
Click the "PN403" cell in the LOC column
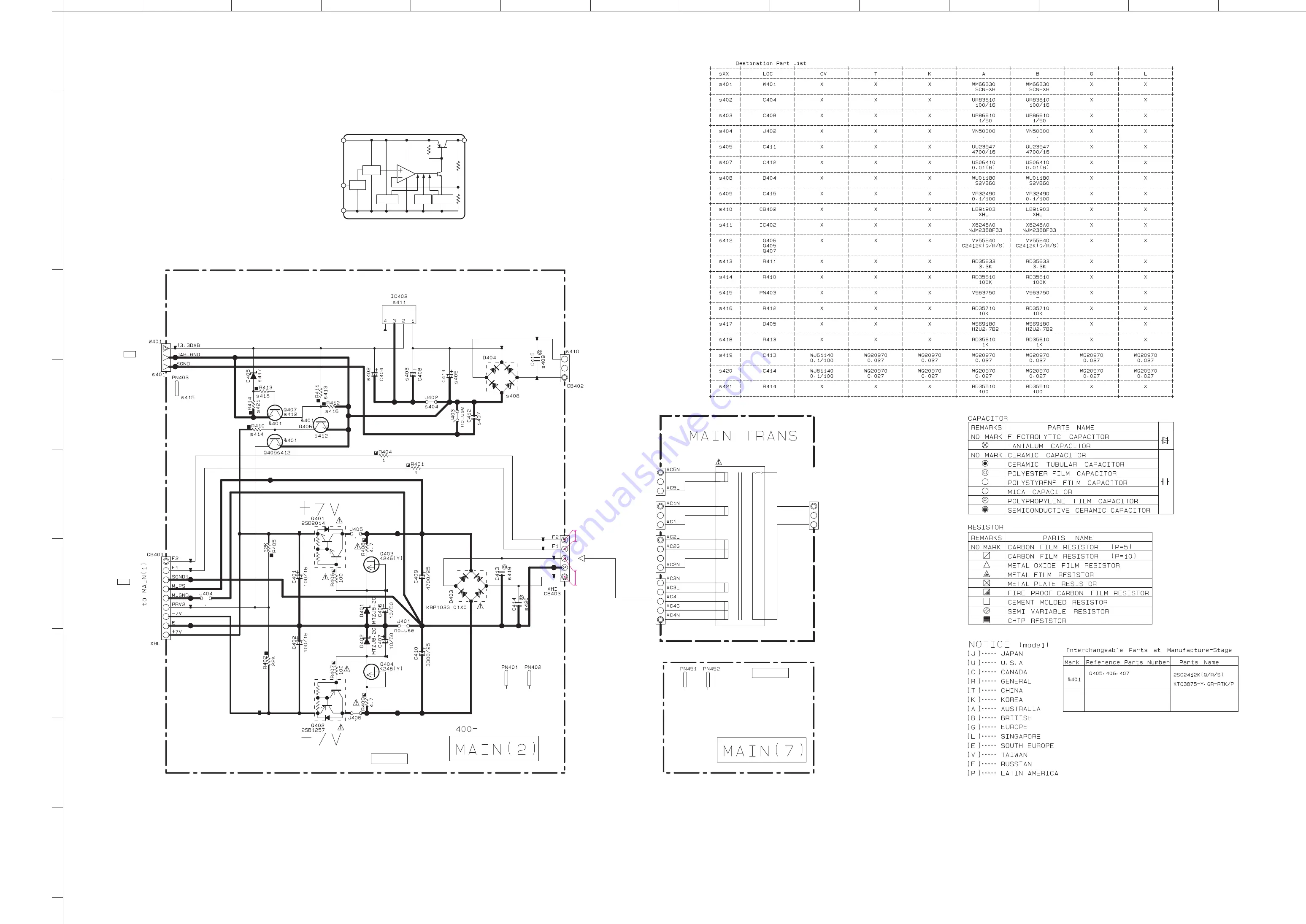click(x=768, y=292)
